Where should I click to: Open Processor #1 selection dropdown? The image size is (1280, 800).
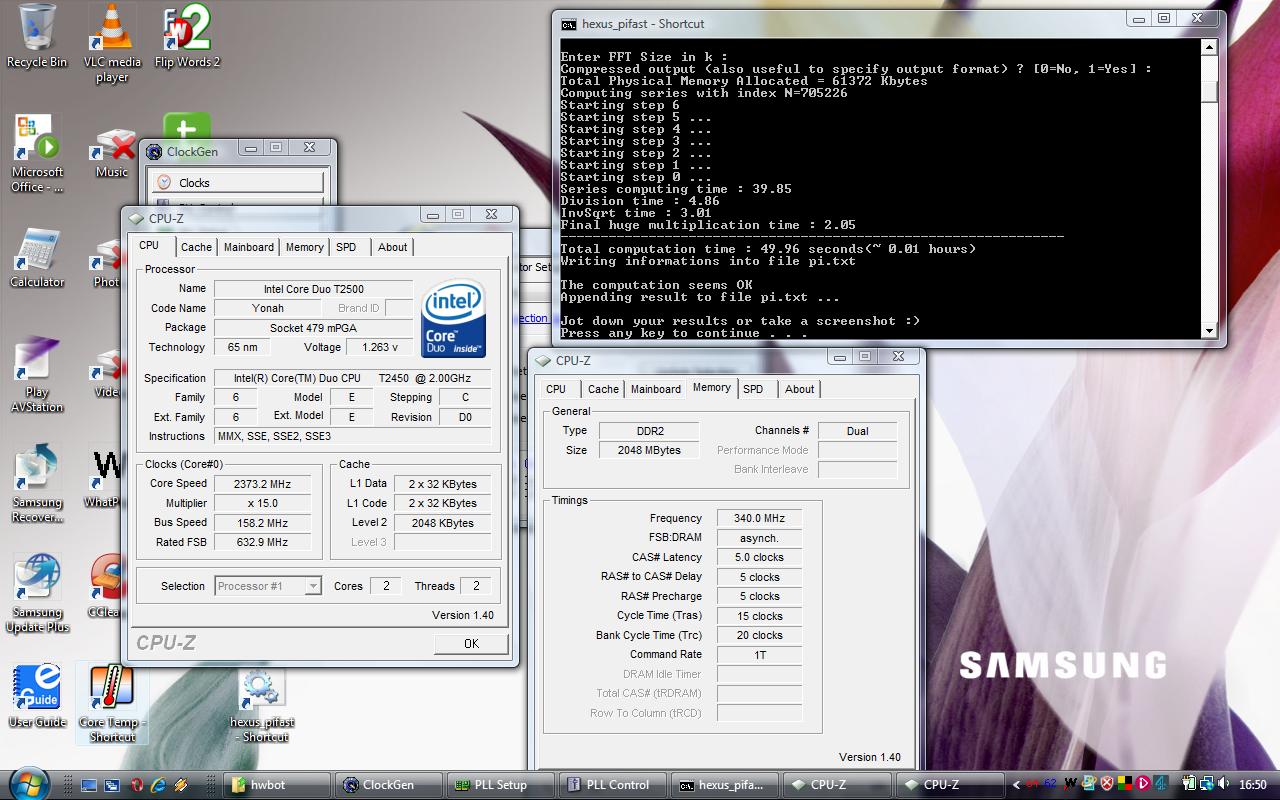(268, 586)
